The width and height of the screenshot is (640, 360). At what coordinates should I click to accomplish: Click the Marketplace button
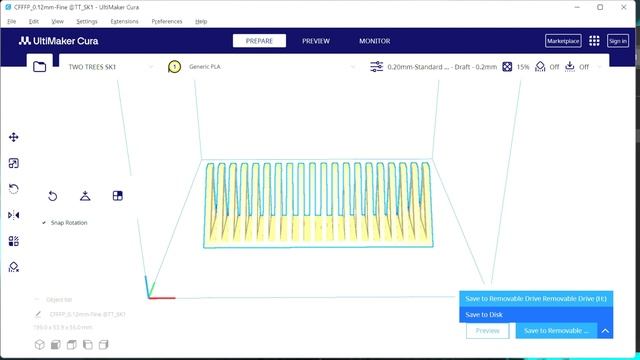point(563,41)
